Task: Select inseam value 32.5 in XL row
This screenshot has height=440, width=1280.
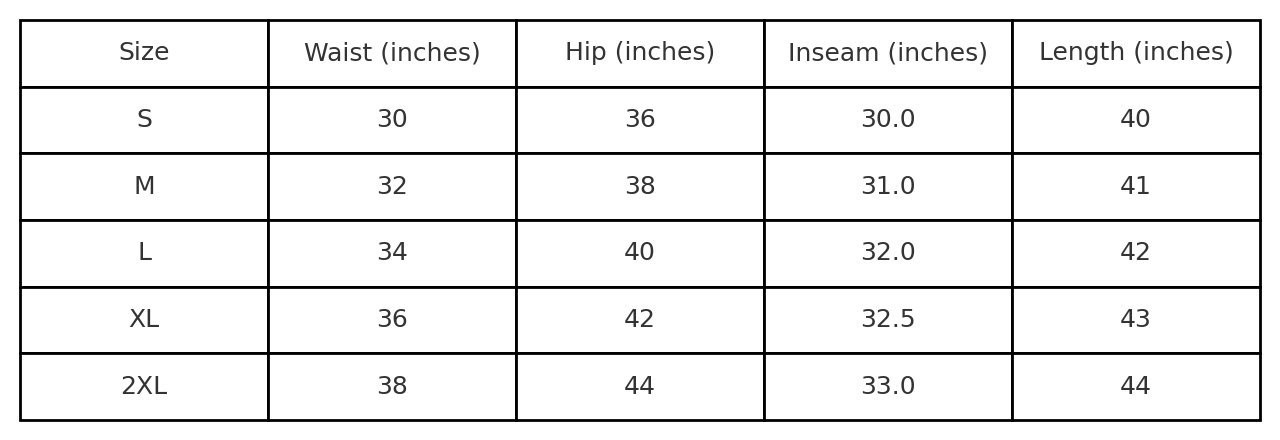Action: pos(888,320)
